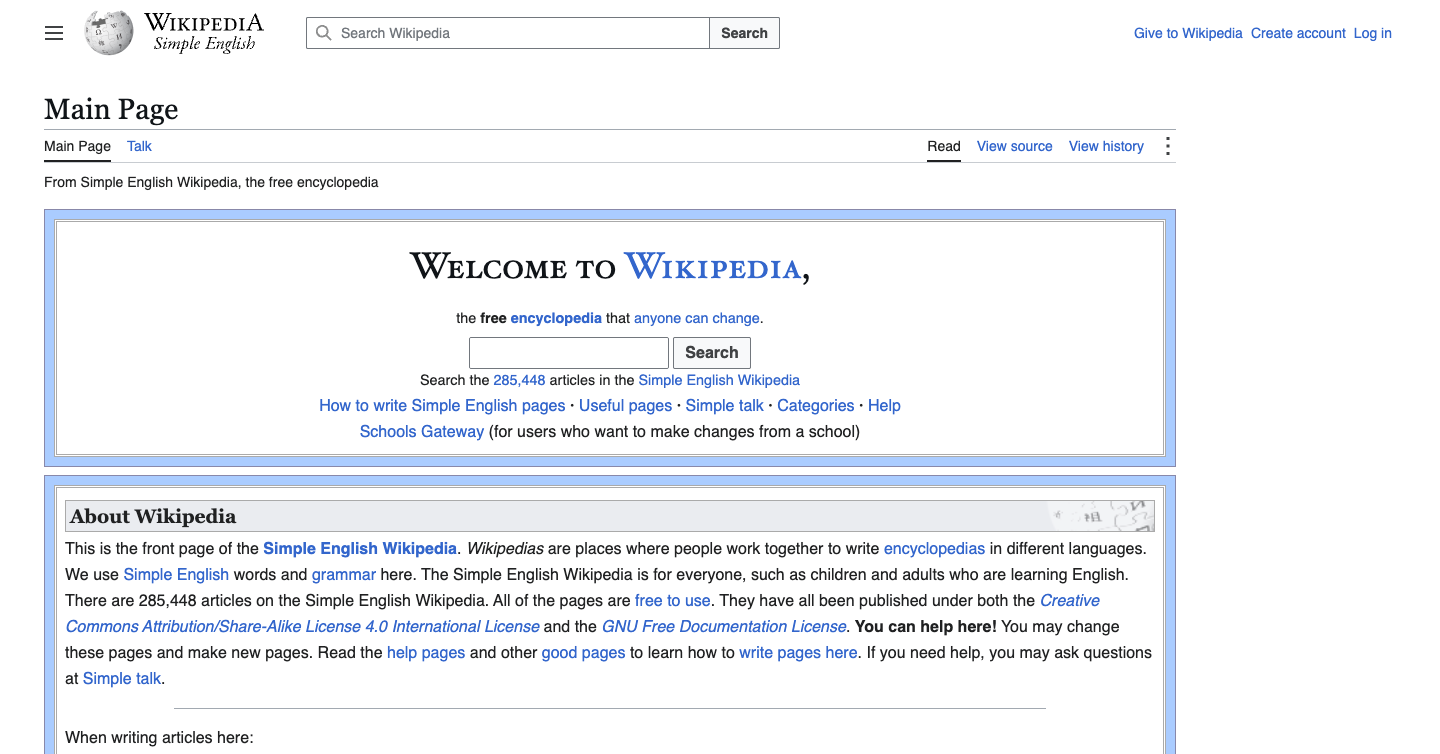Open the Help link
The image size is (1440, 754).
click(x=884, y=406)
